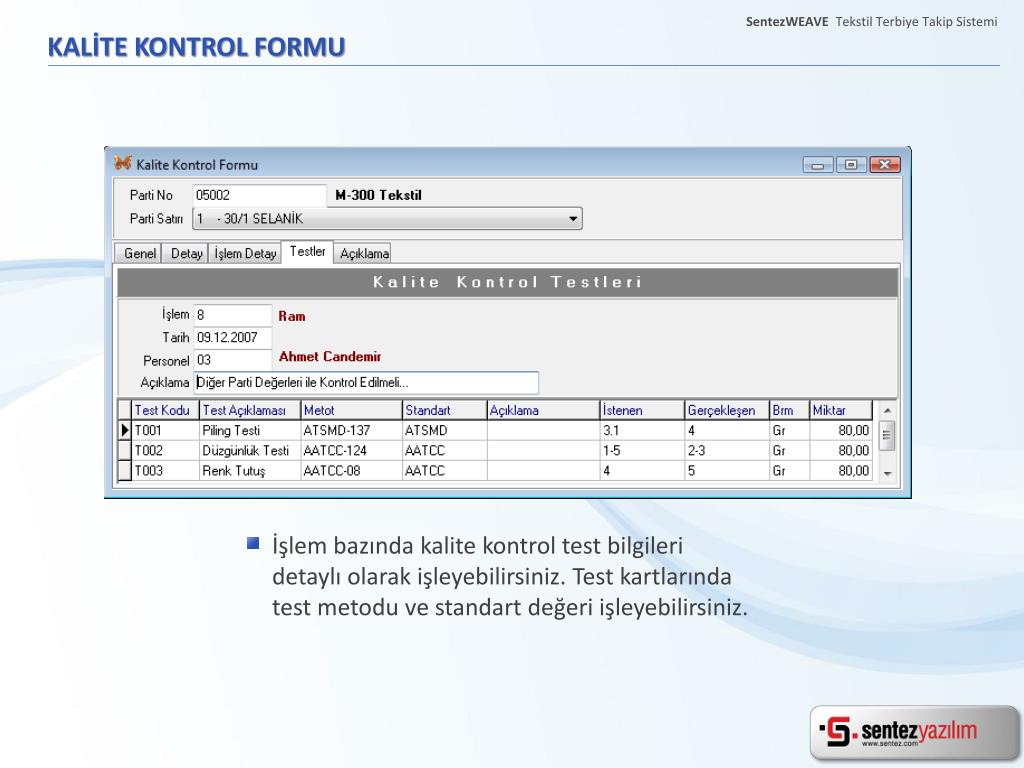
Task: Click the AATCC-08 method cell
Action: 351,471
